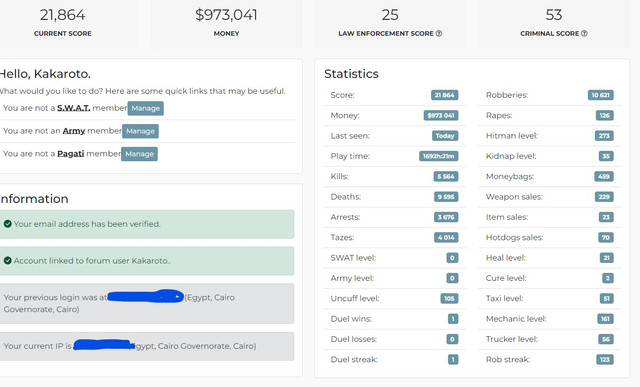Image resolution: width=640 pixels, height=387 pixels.
Task: Click the Uncuff level badge 105
Action: coord(449,298)
